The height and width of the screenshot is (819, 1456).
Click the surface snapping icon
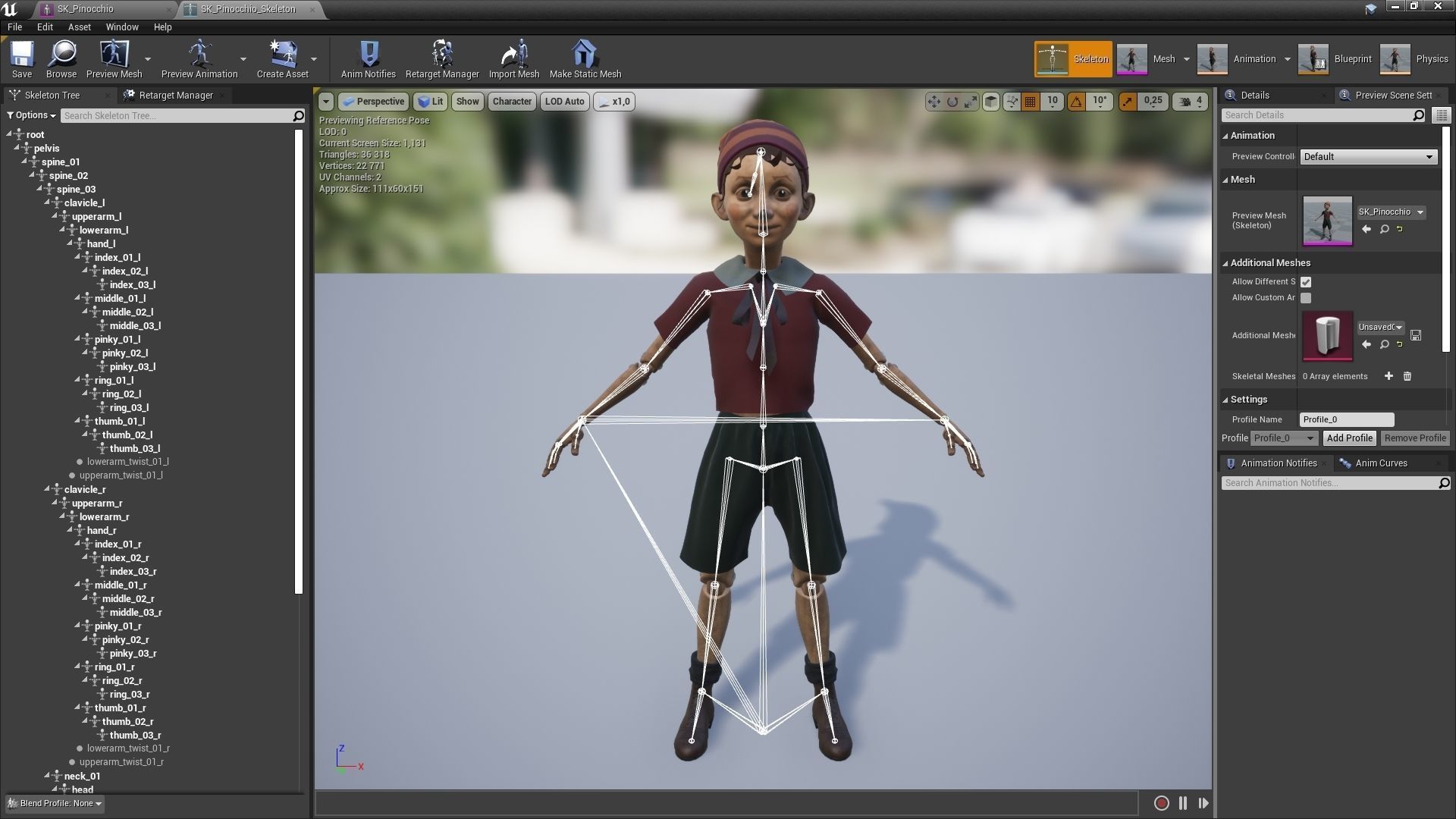[x=1012, y=102]
